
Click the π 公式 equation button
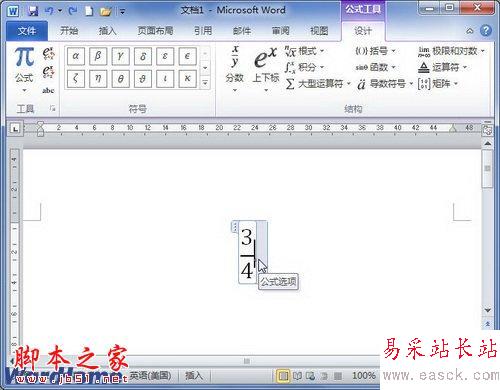(x=24, y=69)
